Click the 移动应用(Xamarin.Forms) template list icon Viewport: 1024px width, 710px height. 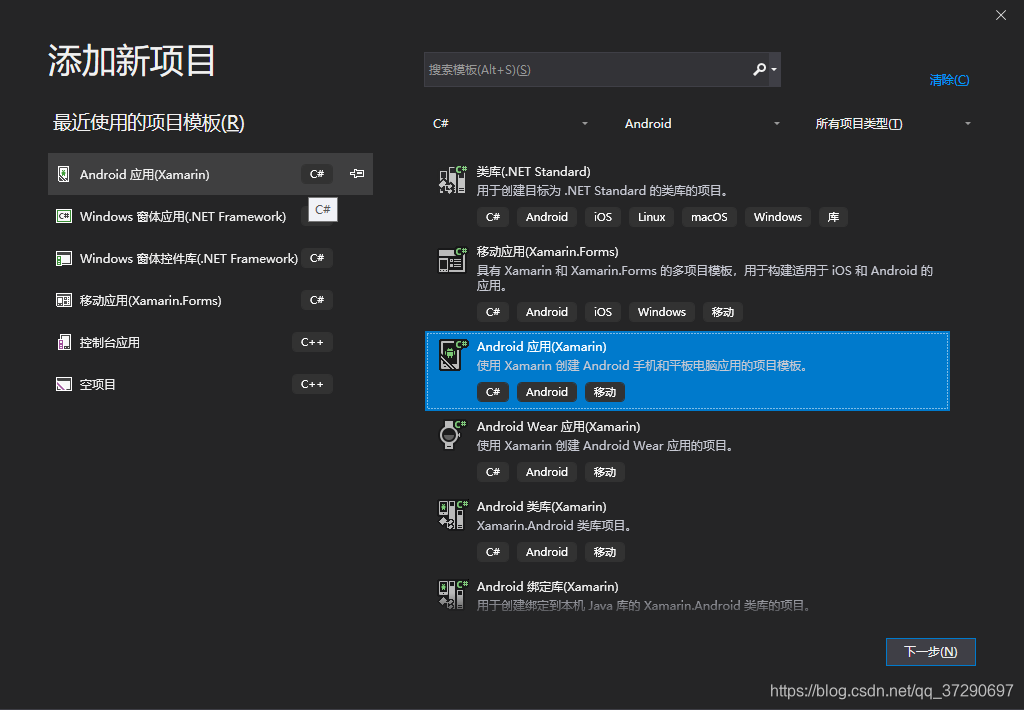453,260
